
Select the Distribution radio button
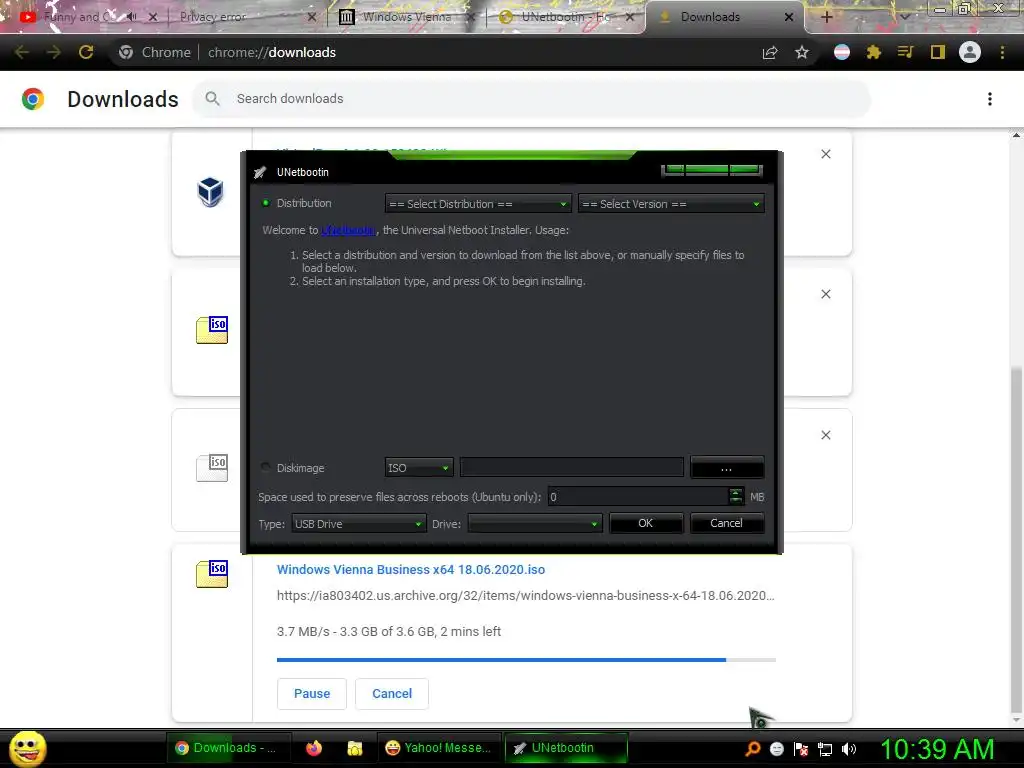tap(266, 203)
